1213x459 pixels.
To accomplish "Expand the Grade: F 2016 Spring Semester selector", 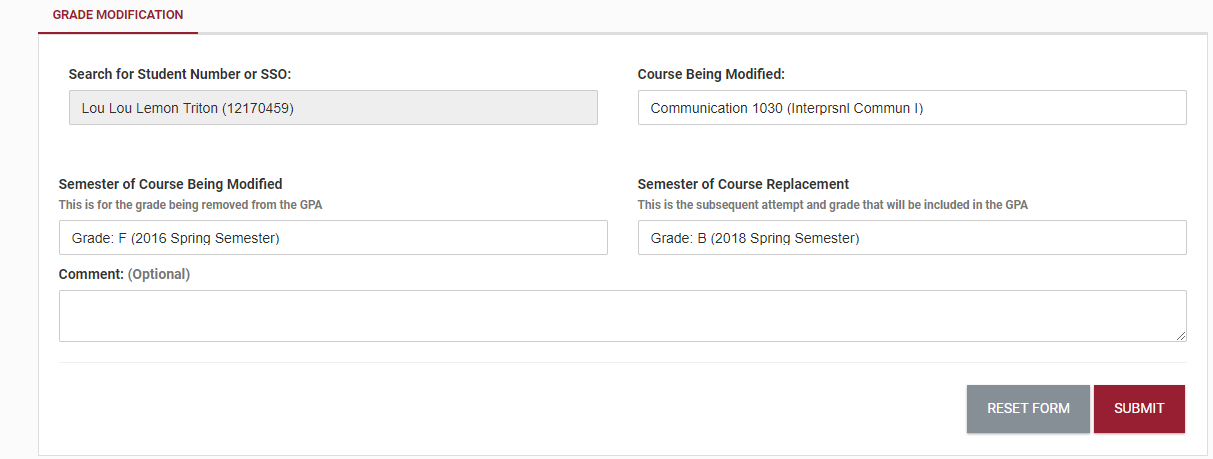I will click(x=333, y=238).
